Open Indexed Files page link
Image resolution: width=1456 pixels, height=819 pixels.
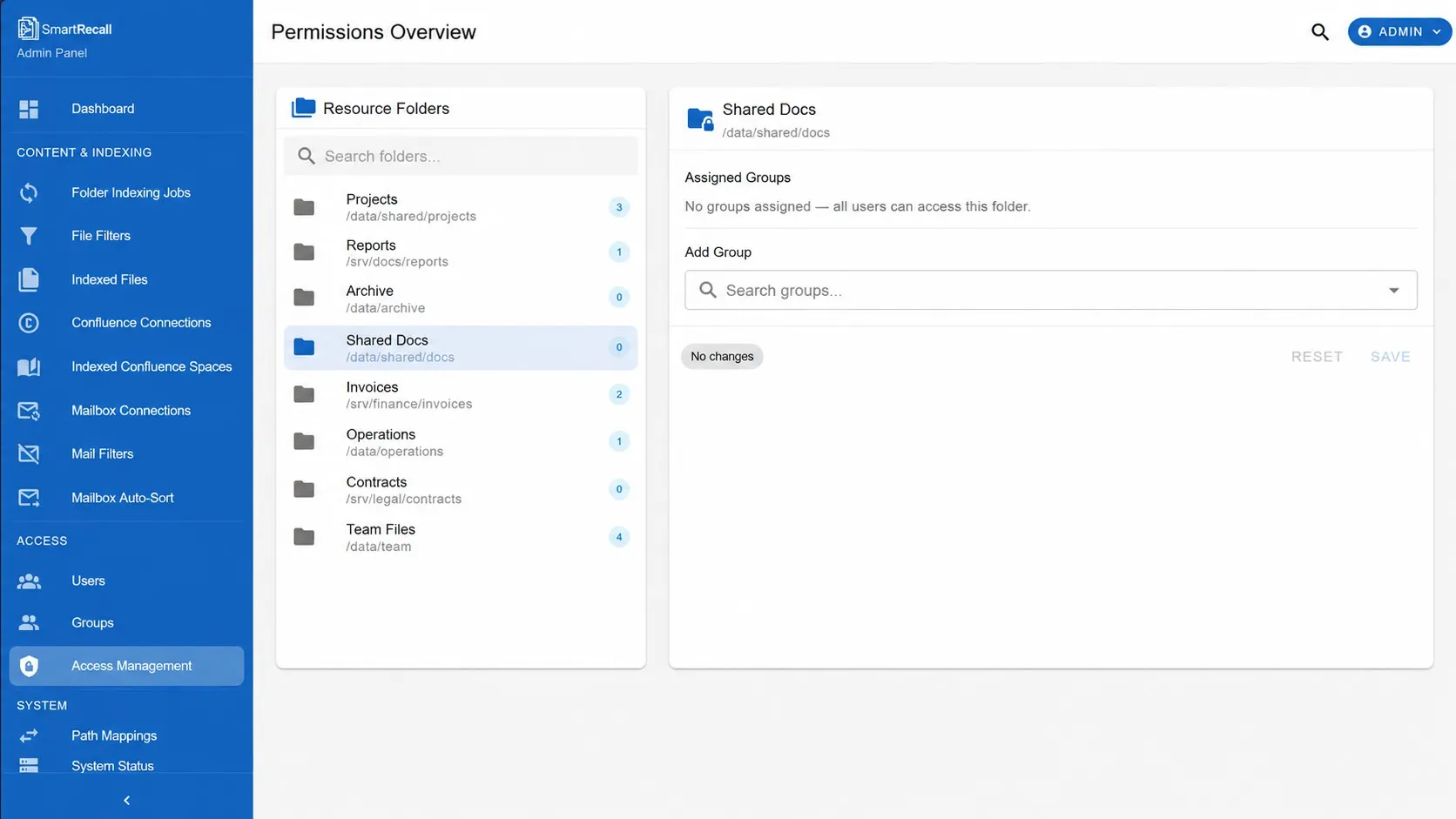tap(126, 279)
